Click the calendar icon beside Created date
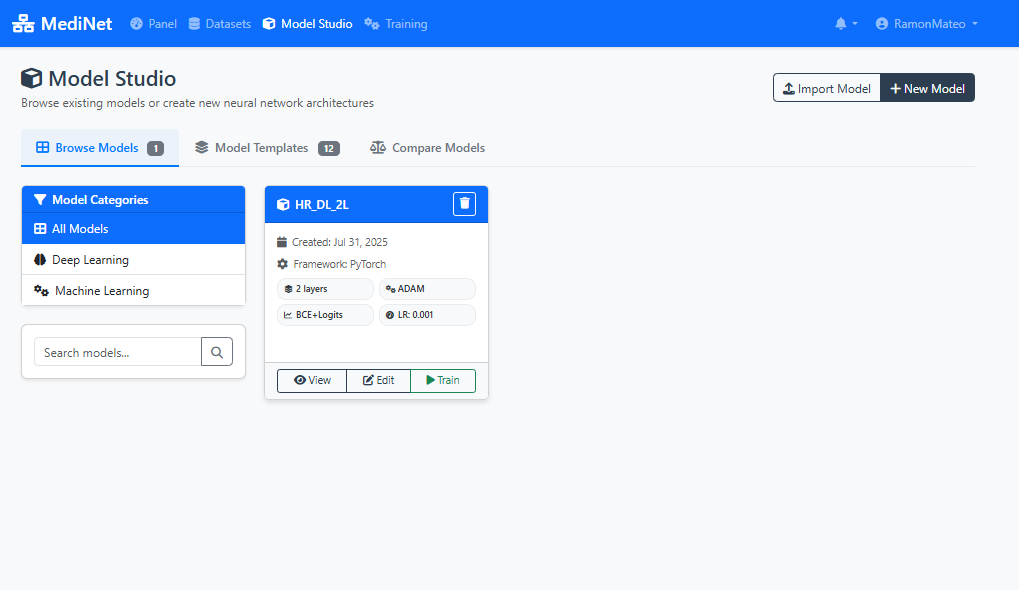This screenshot has width=1019, height=590. [281, 241]
